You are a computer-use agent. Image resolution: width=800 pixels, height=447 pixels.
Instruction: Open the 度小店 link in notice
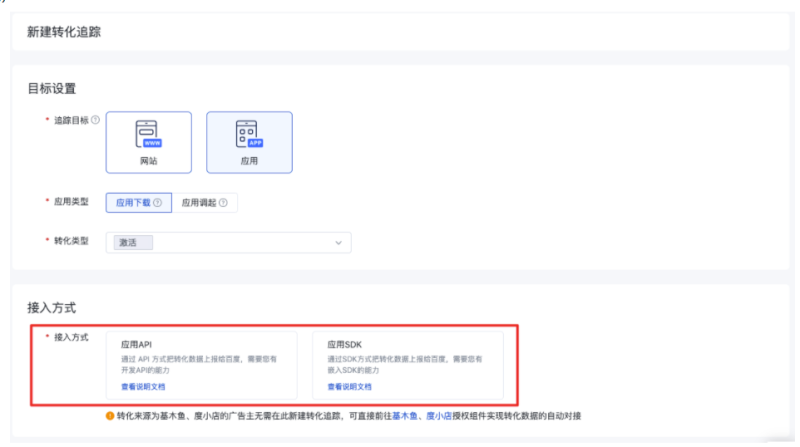(439, 416)
